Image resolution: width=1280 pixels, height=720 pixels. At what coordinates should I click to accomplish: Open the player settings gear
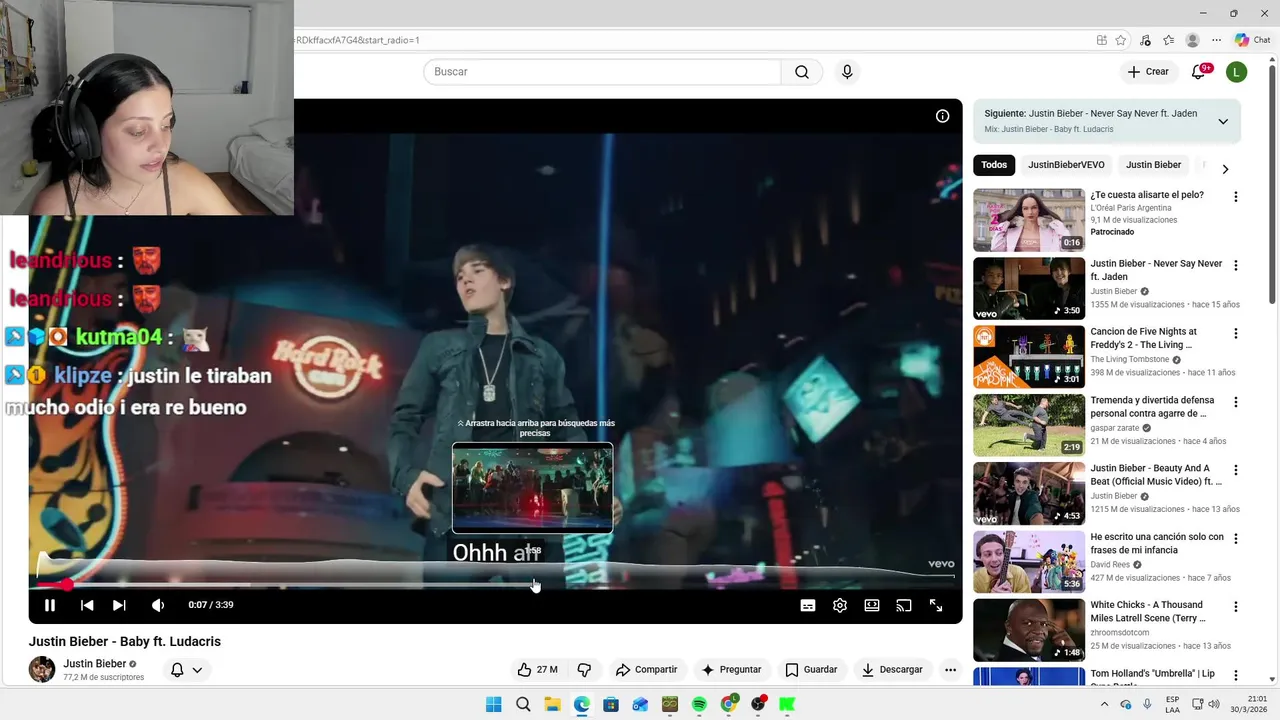point(840,605)
